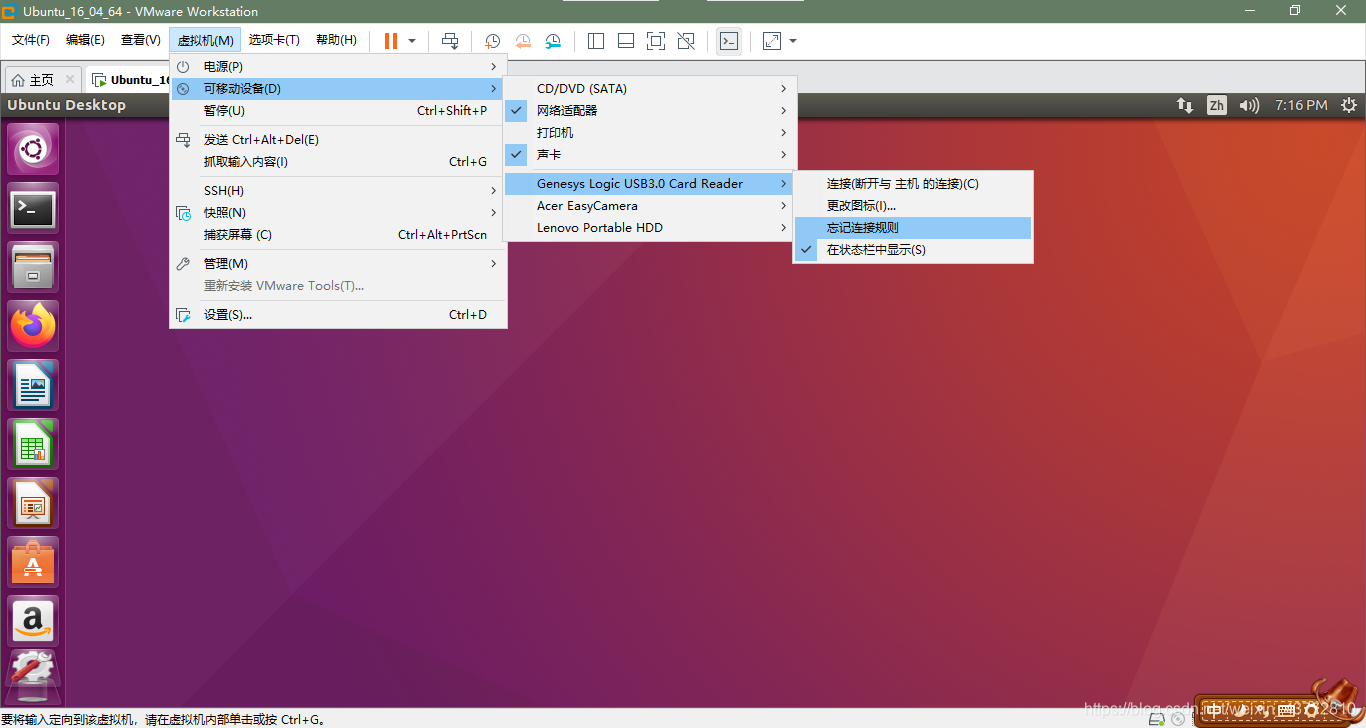Launch Firefox from the Ubuntu launcher
1366x728 pixels.
tap(33, 326)
